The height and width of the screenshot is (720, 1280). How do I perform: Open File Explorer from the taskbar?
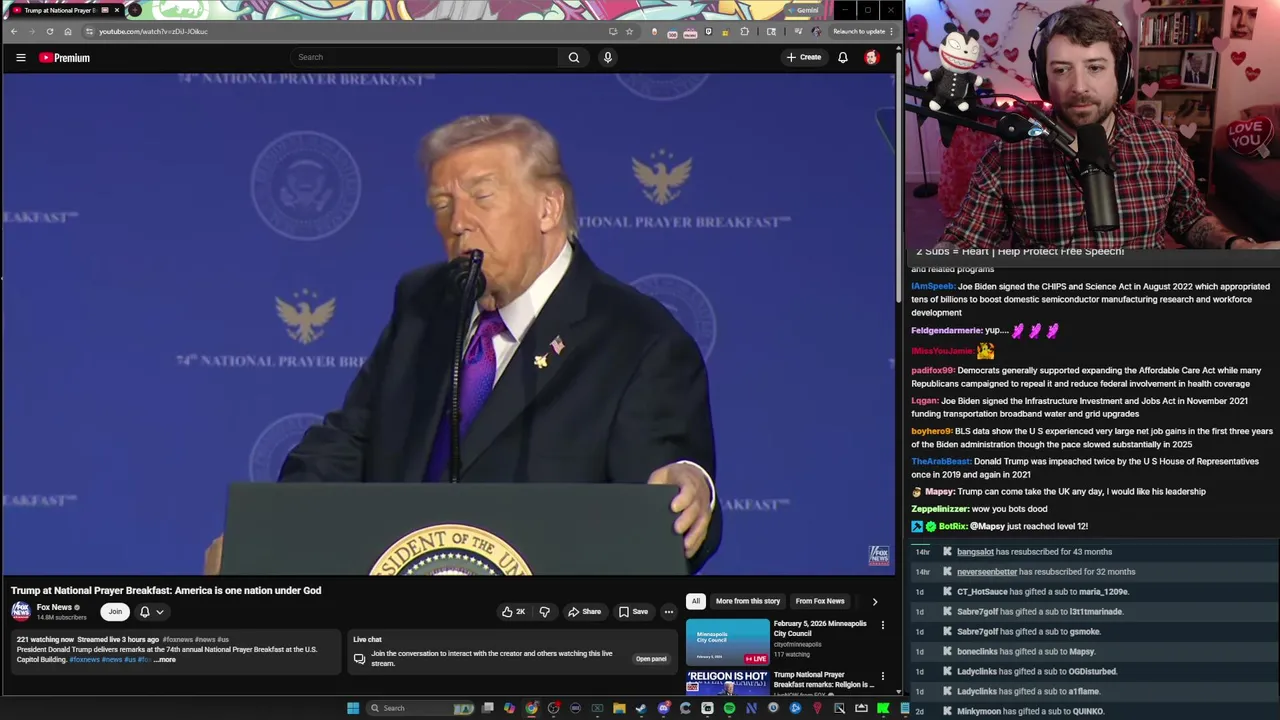pos(619,708)
